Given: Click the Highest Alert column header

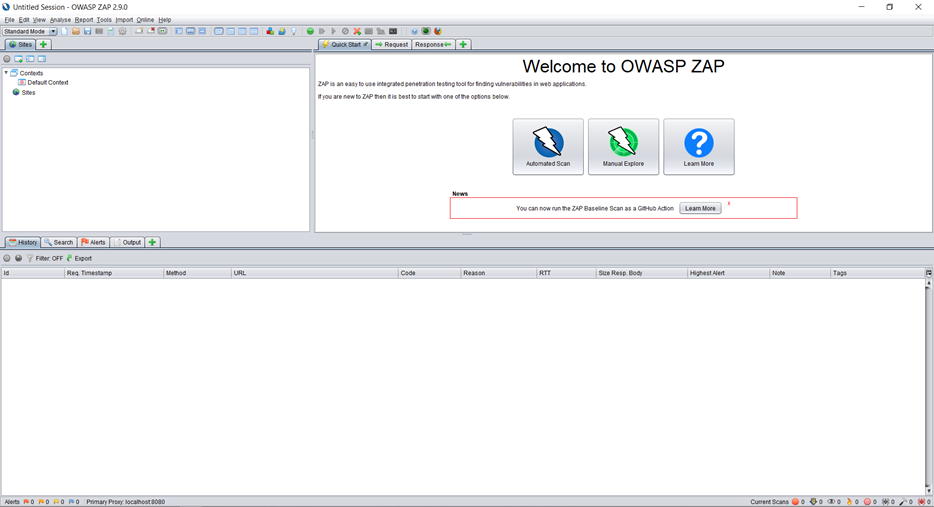Looking at the screenshot, I should 728,273.
